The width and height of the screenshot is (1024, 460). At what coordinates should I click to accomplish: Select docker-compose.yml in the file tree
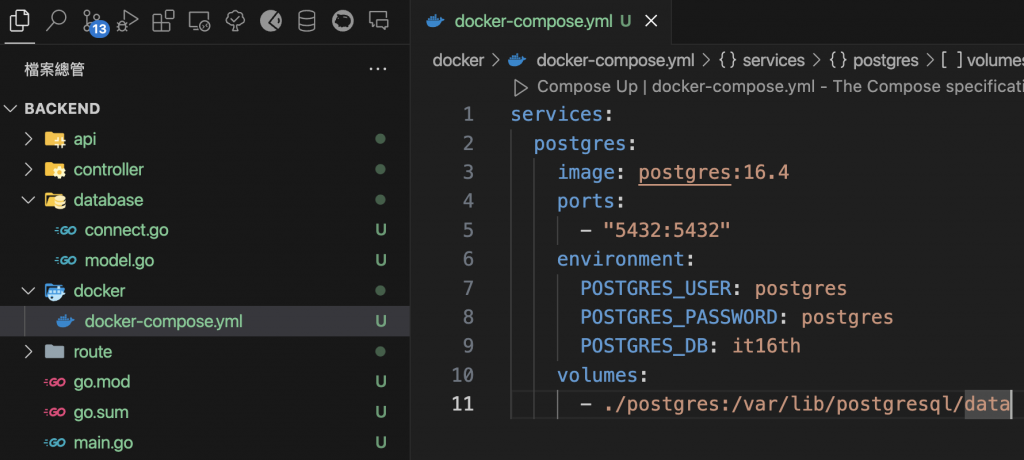(x=205, y=321)
